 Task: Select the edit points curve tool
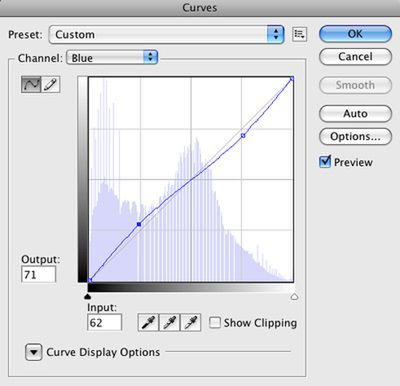(x=31, y=84)
